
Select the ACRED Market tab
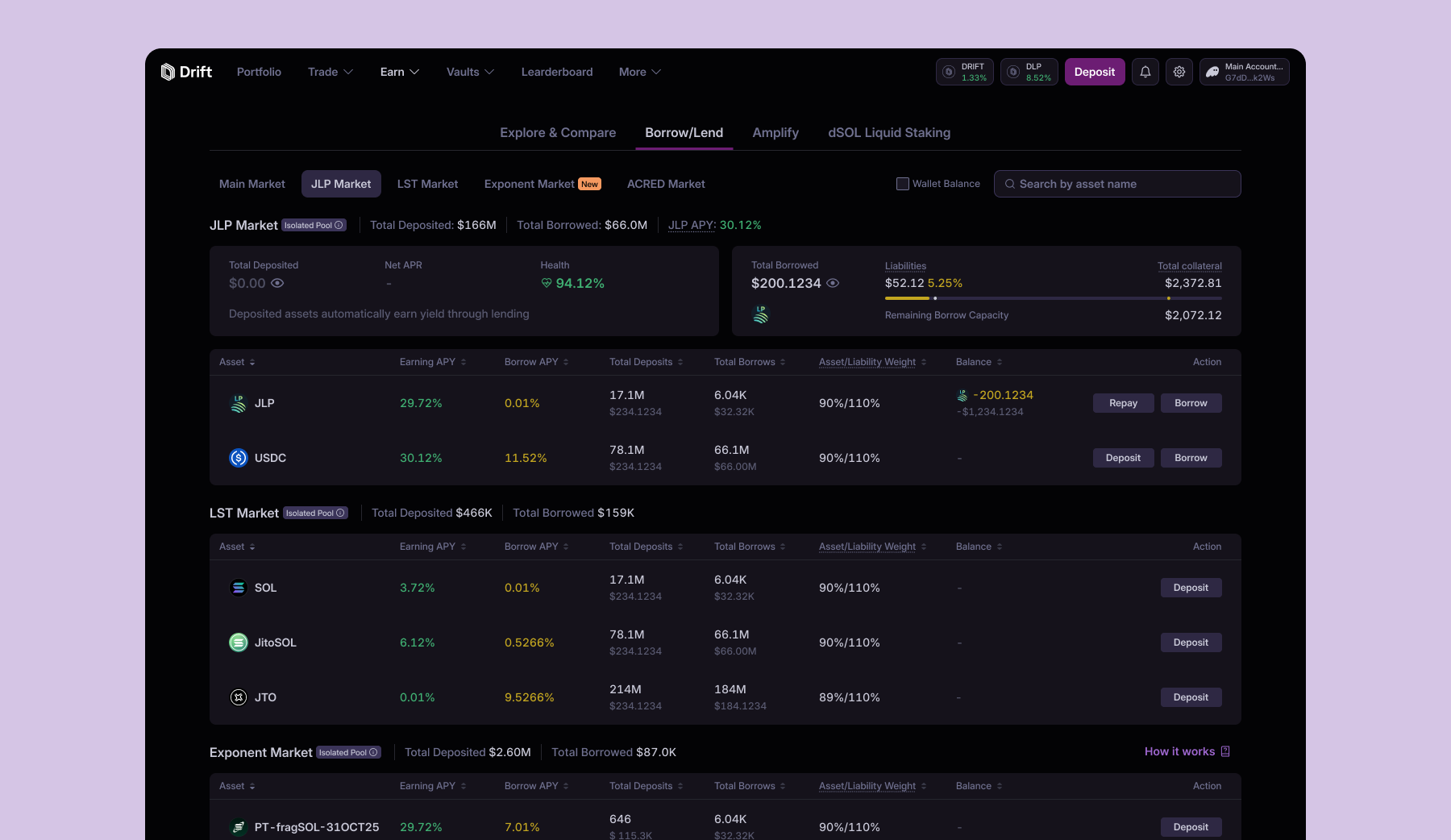click(x=666, y=184)
